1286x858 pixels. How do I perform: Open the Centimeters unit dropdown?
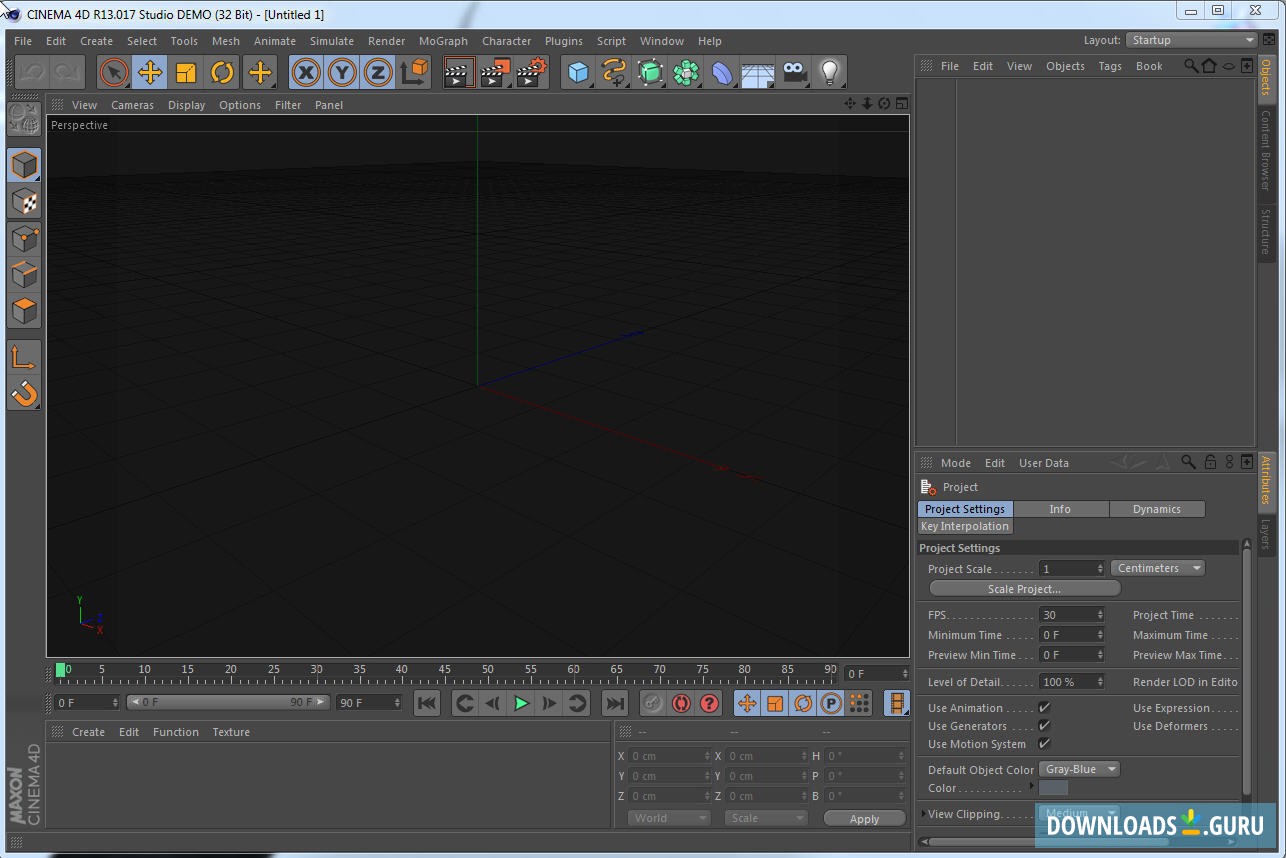(x=1157, y=568)
